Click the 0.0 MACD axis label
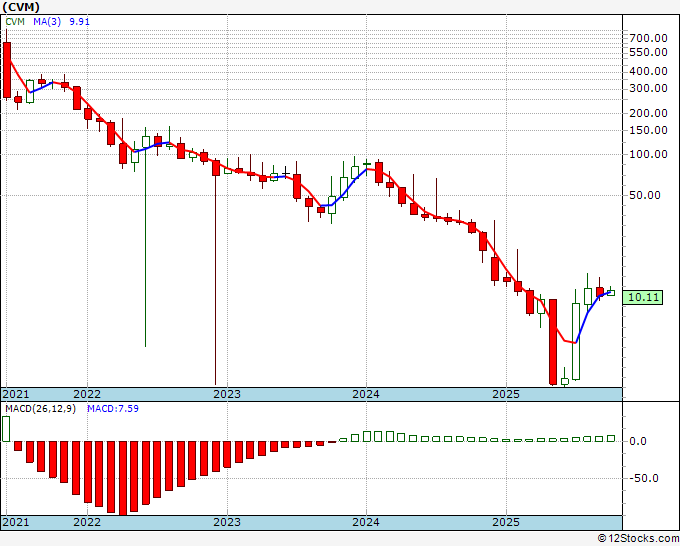680x546 pixels. point(638,441)
